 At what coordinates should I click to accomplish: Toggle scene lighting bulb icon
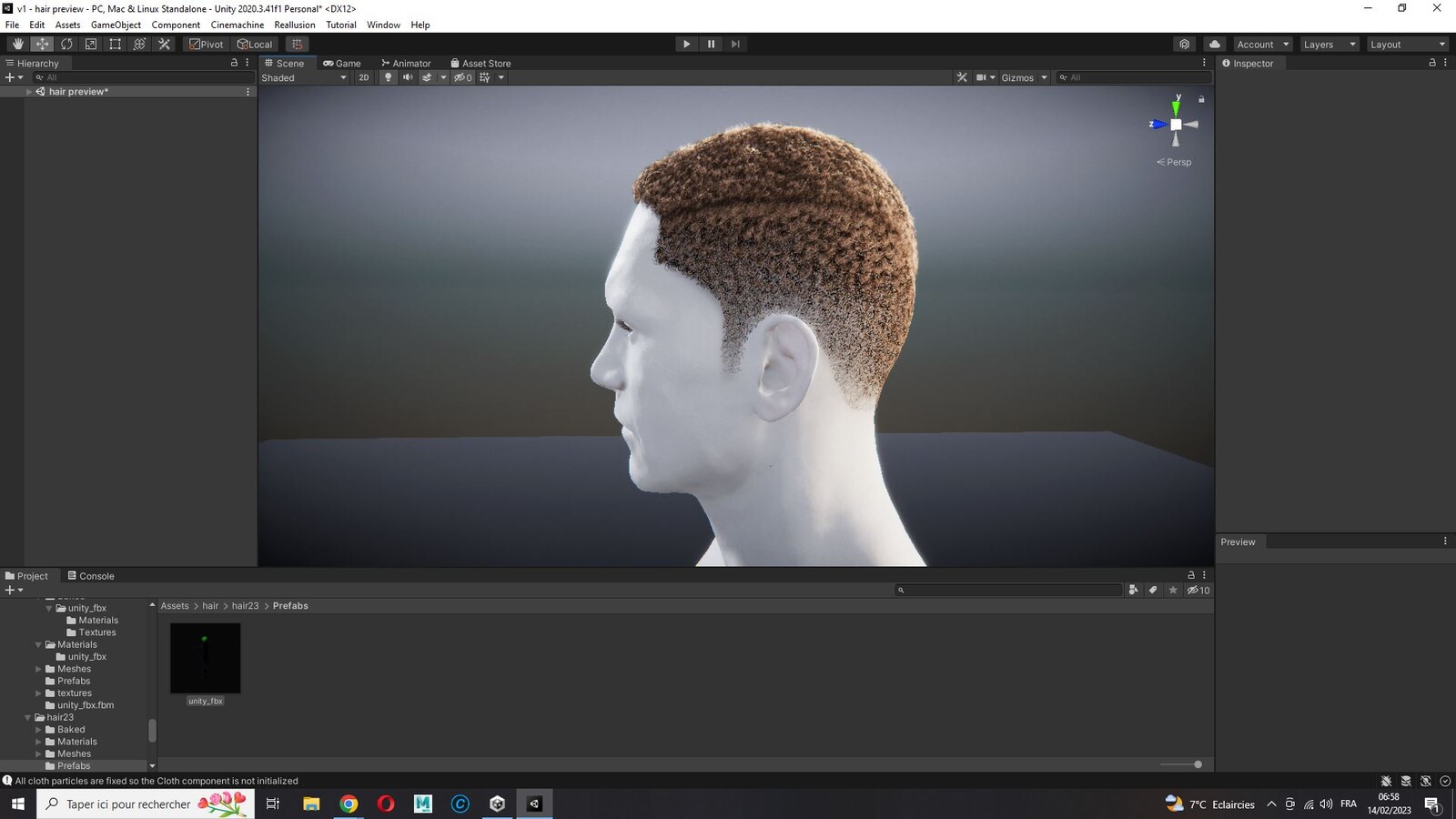point(388,77)
